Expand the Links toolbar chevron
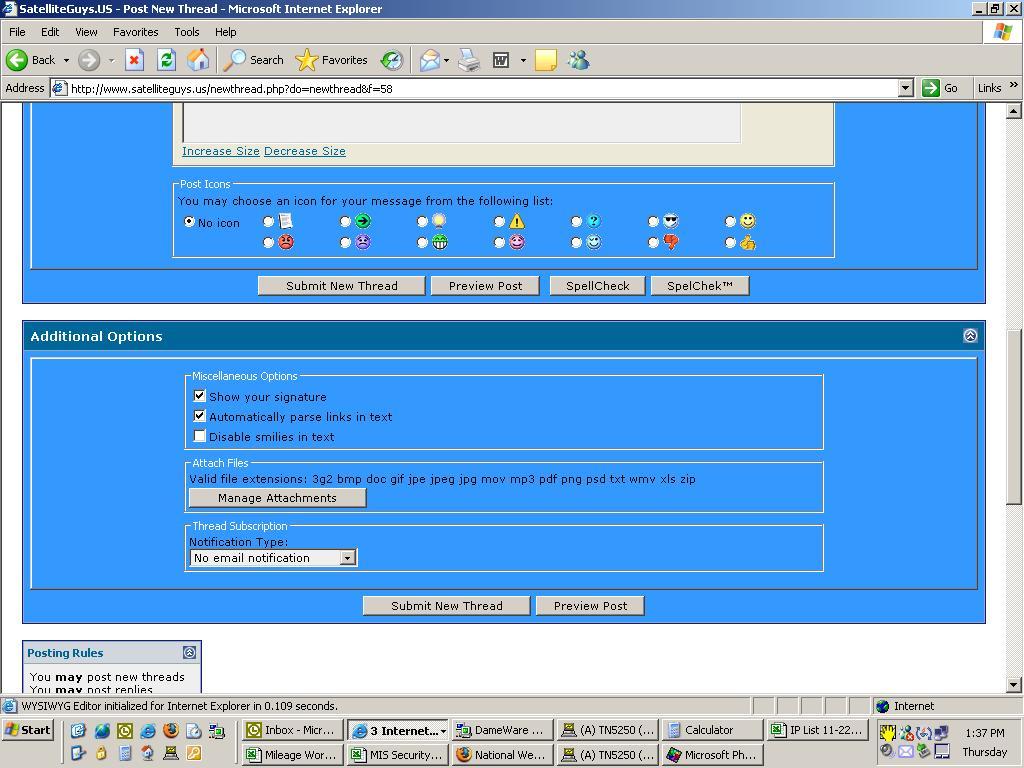This screenshot has height=768, width=1024. pos(1014,85)
